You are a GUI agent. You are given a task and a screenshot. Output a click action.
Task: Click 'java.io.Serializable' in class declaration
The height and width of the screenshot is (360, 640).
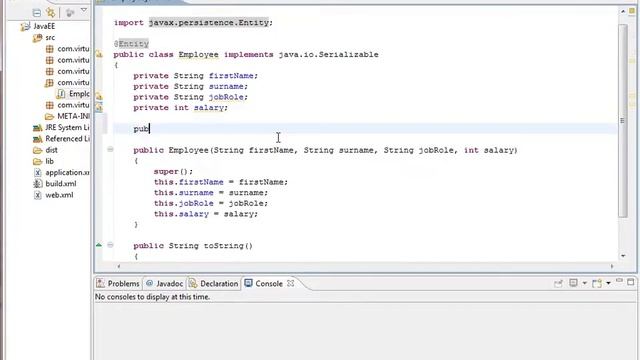coord(329,54)
